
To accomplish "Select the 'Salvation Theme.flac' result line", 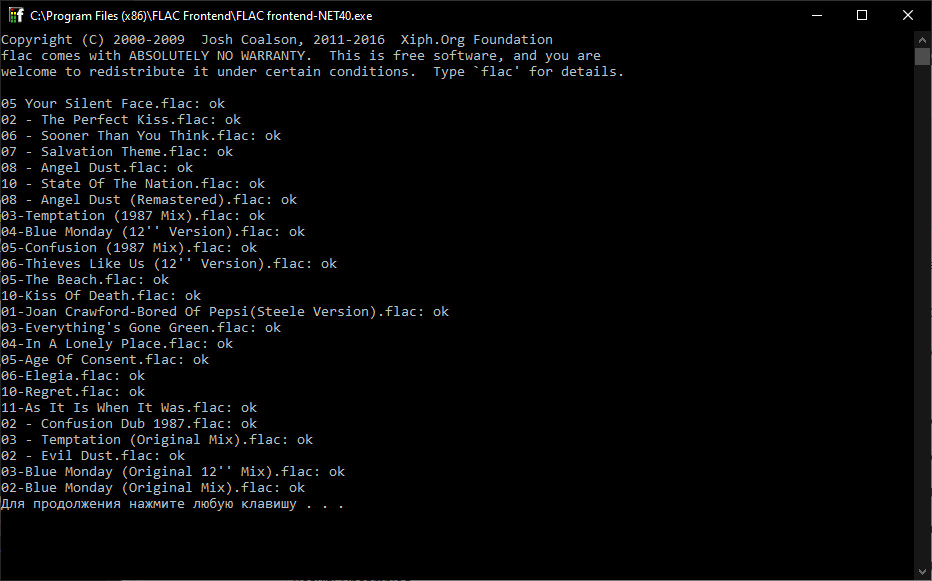I will pyautogui.click(x=116, y=152).
